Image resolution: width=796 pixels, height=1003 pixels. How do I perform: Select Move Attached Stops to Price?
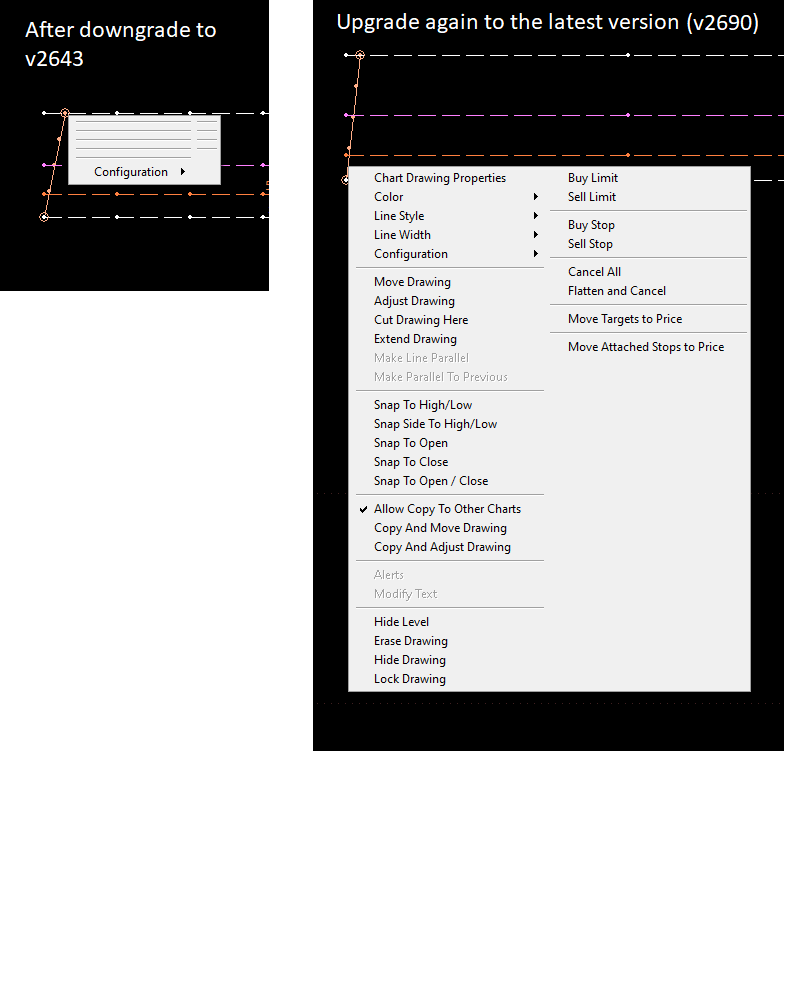pyautogui.click(x=648, y=347)
